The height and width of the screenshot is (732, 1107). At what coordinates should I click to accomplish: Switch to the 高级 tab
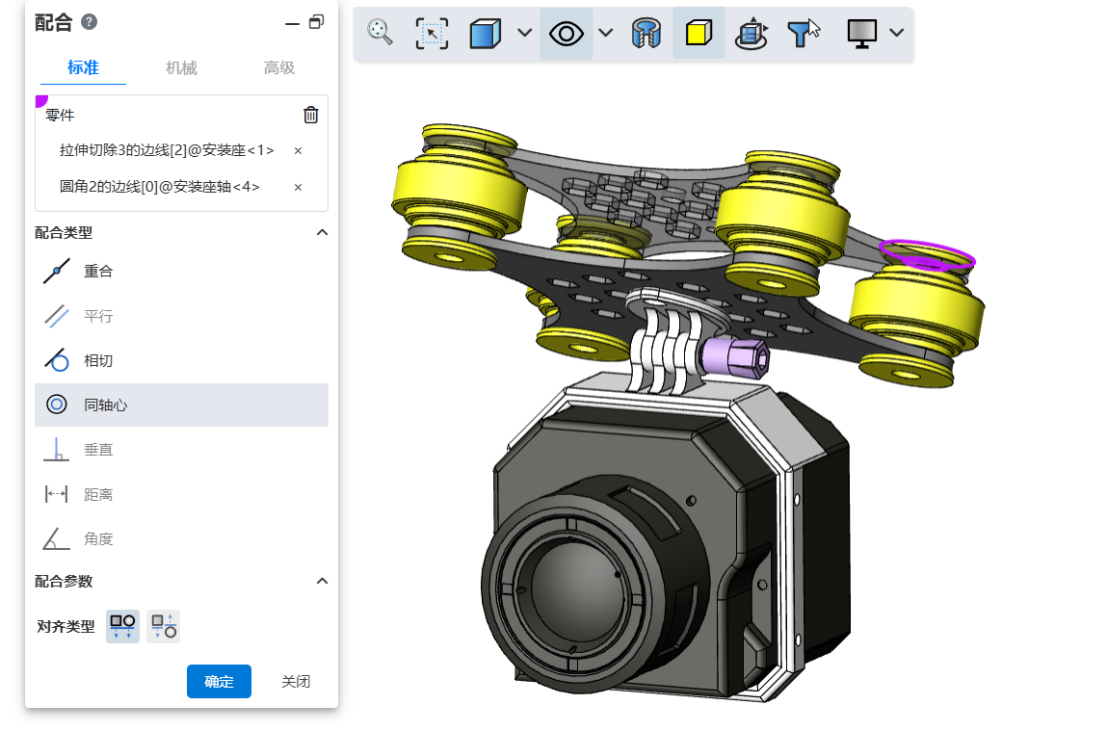click(x=279, y=68)
